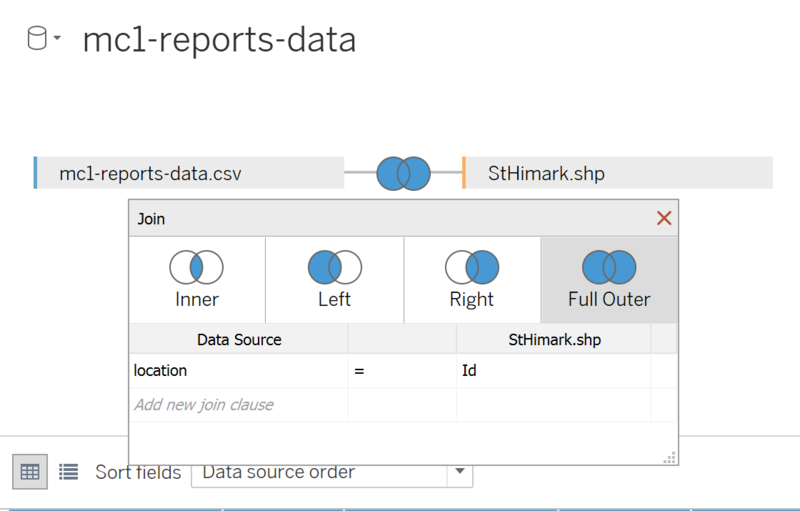
Task: Choose the Full Outer join option
Action: pyautogui.click(x=609, y=279)
